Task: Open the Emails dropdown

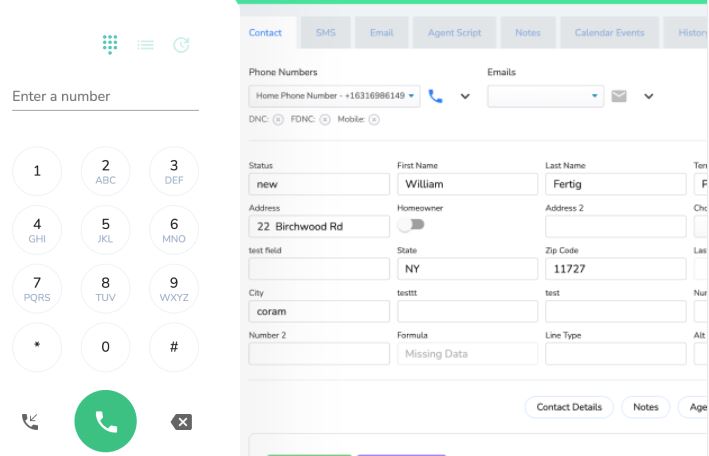Action: (x=545, y=96)
